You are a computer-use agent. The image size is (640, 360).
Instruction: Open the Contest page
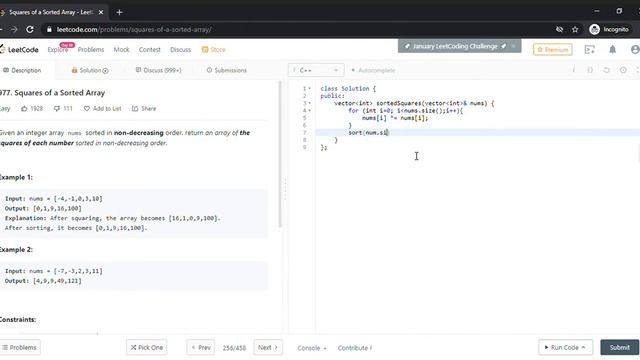click(149, 49)
